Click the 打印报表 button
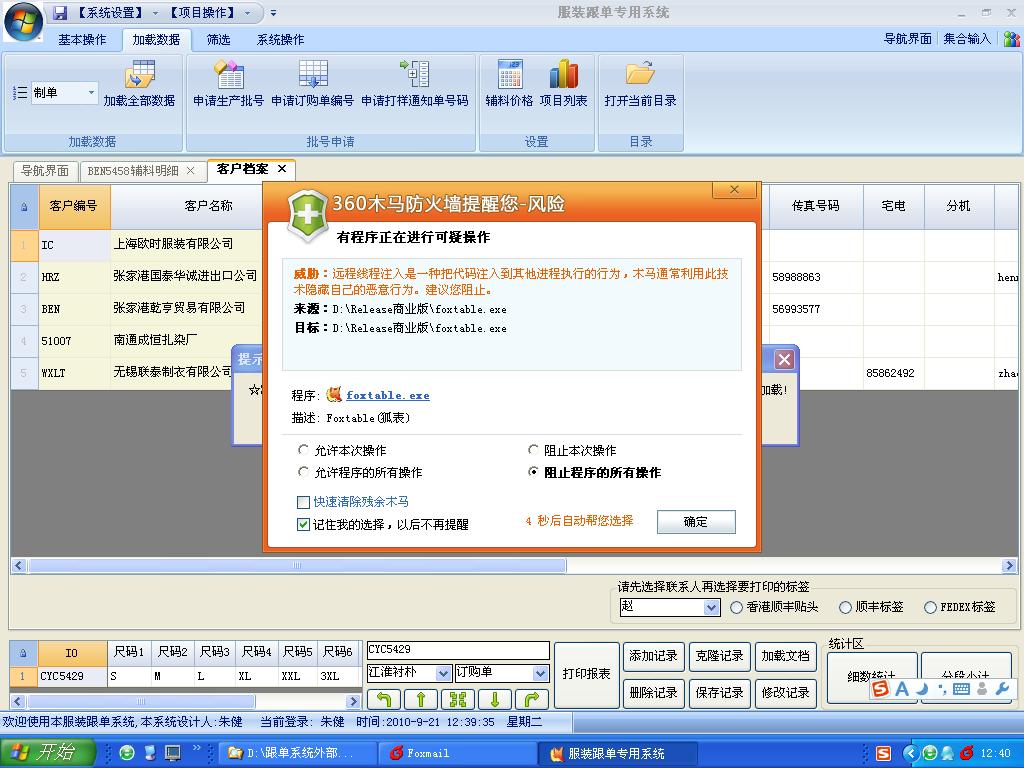 pos(586,675)
